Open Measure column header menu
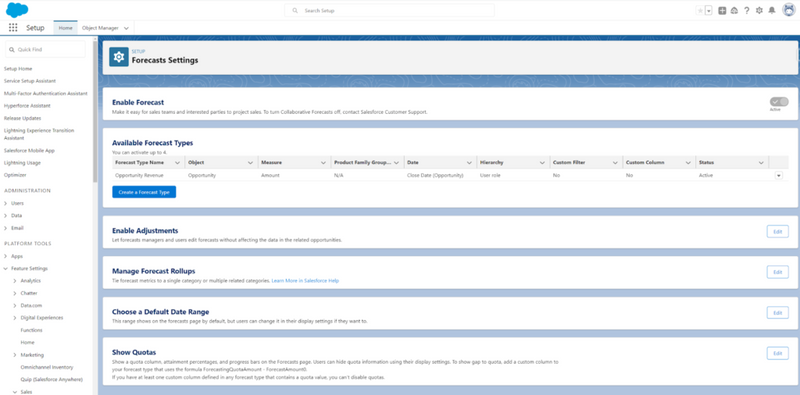The width and height of the screenshot is (800, 395). point(323,162)
